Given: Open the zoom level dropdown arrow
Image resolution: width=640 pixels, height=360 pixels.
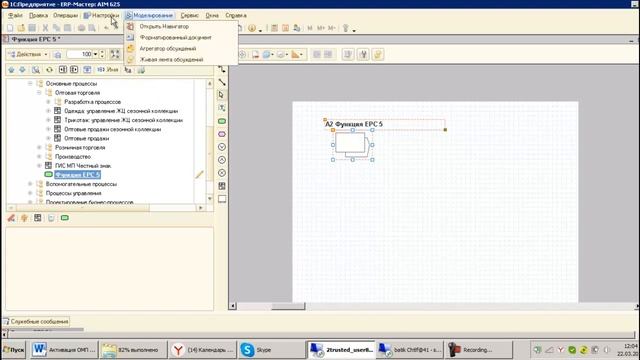Looking at the screenshot, I should (x=96, y=54).
